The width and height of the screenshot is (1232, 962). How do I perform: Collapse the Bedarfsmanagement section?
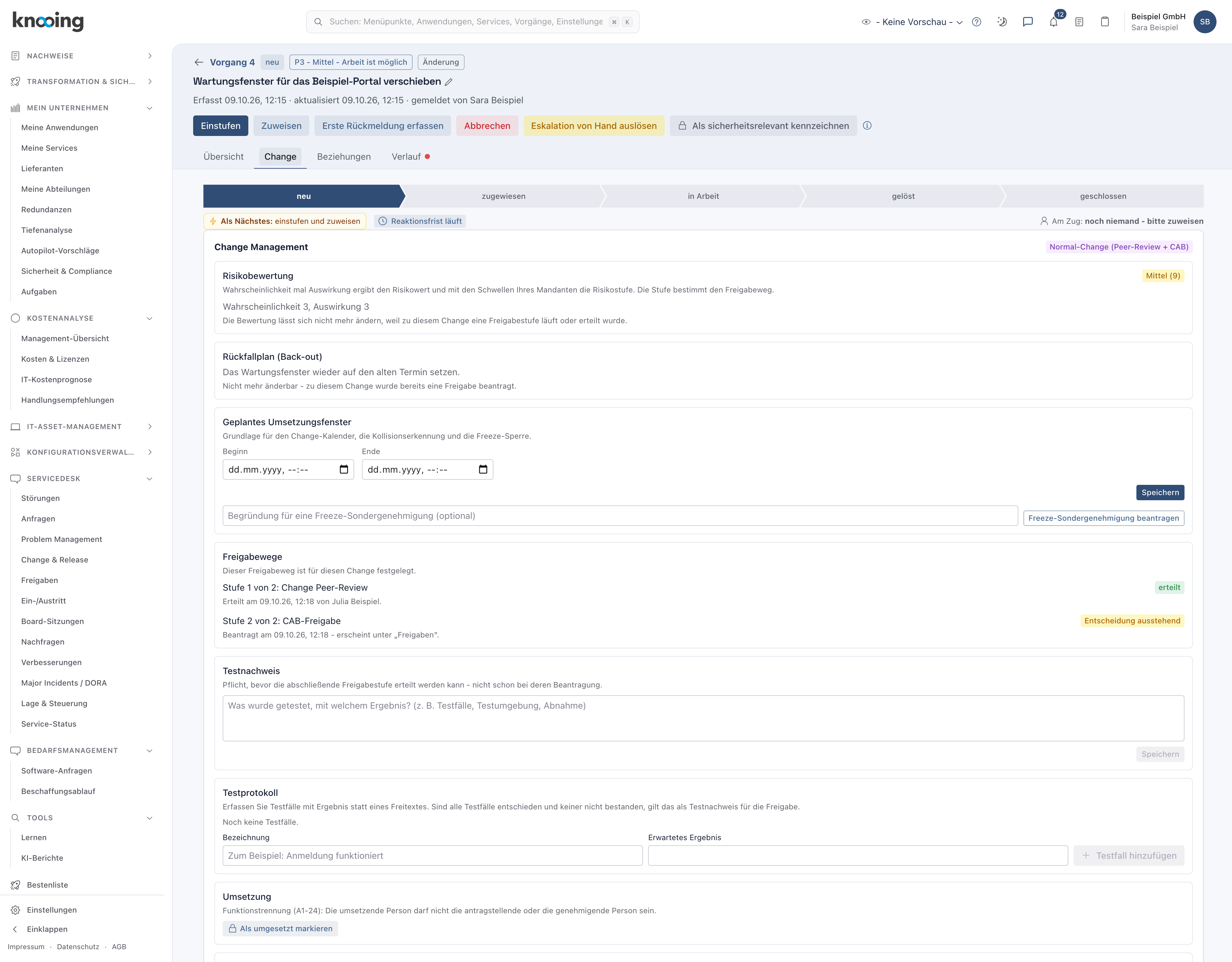[x=150, y=751]
